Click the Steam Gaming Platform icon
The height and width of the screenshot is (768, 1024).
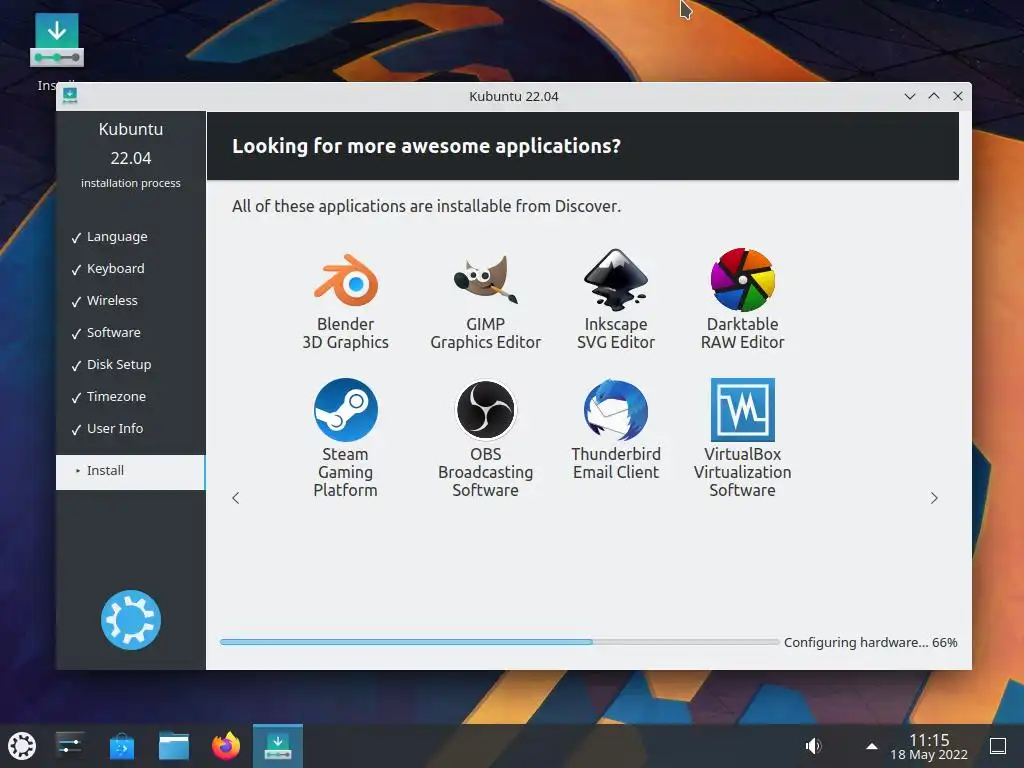[x=345, y=409]
